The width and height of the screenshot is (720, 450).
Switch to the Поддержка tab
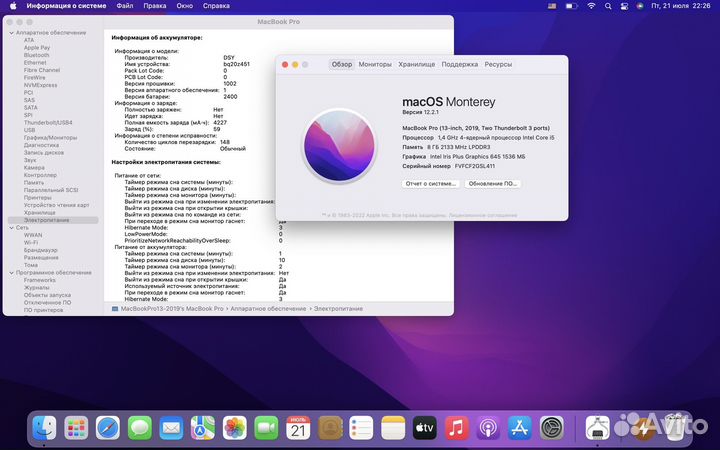[x=460, y=64]
